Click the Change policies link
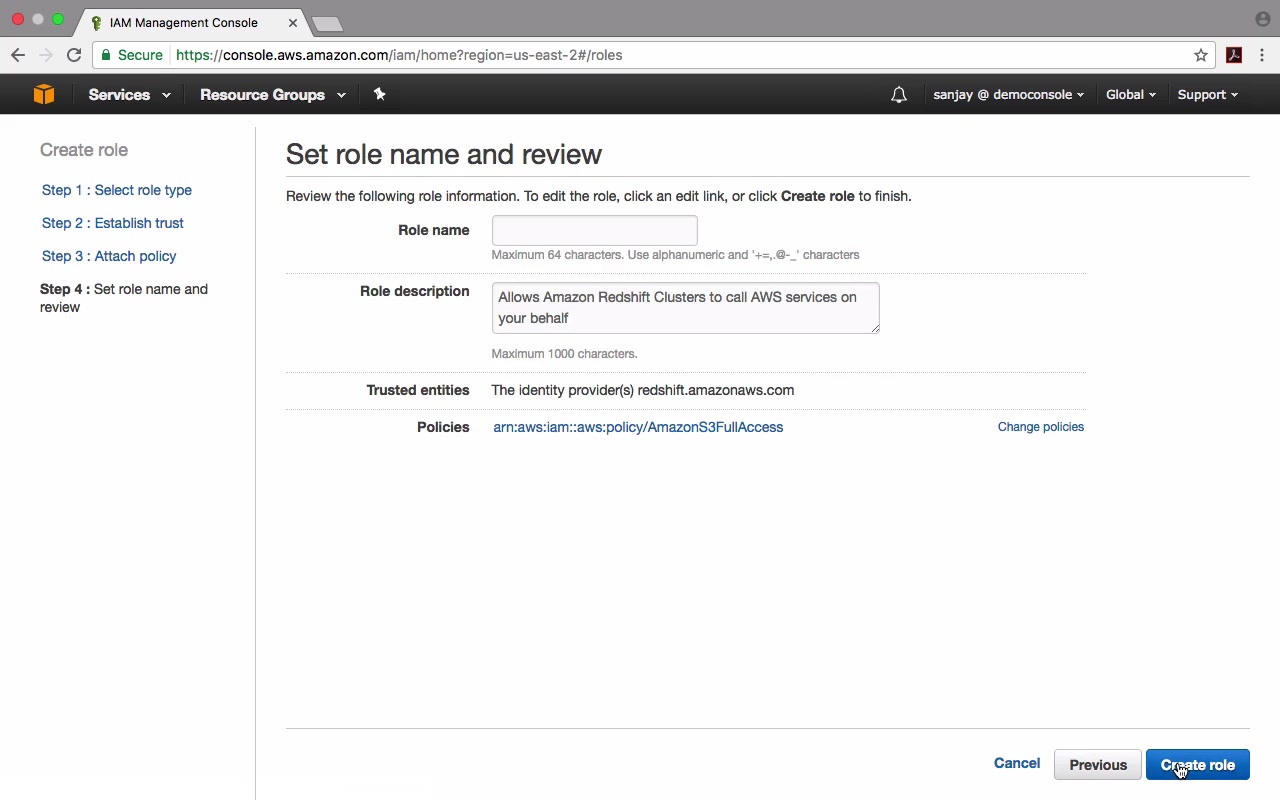Image resolution: width=1280 pixels, height=800 pixels. point(1040,427)
